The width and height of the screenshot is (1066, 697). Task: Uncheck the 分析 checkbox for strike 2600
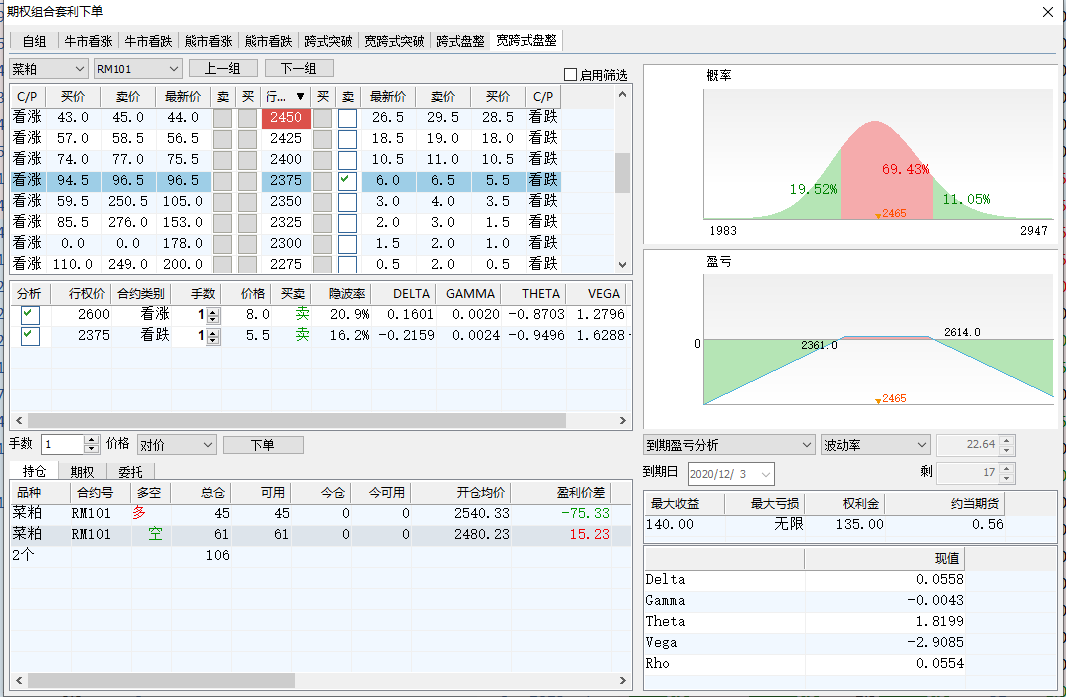click(x=29, y=314)
